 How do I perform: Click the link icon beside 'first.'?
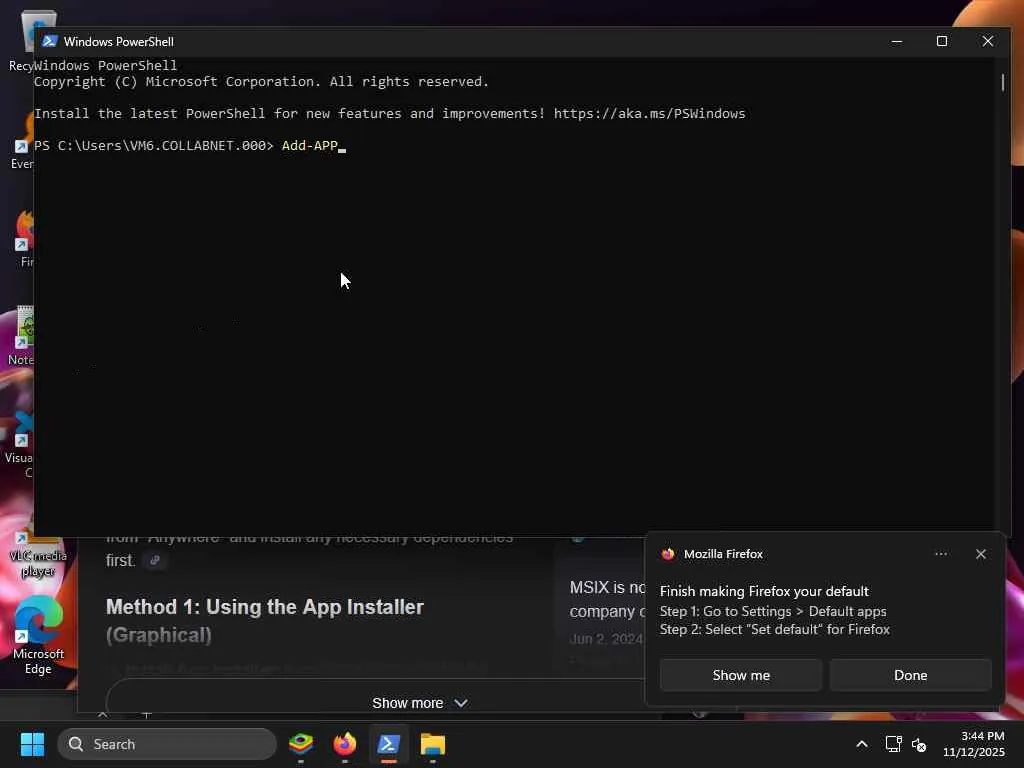(155, 560)
